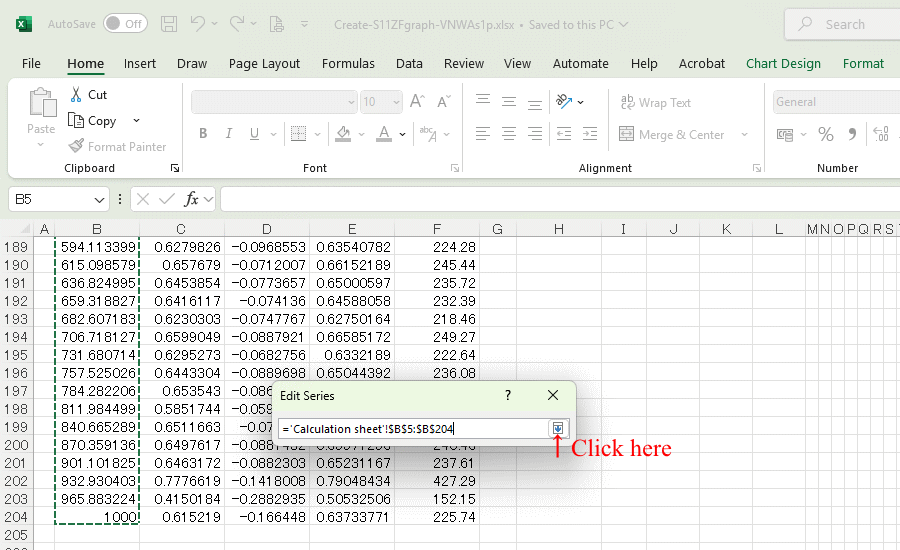Screen dimensions: 900x550
Task: Click the Help question mark in Edit Series
Action: (x=508, y=395)
